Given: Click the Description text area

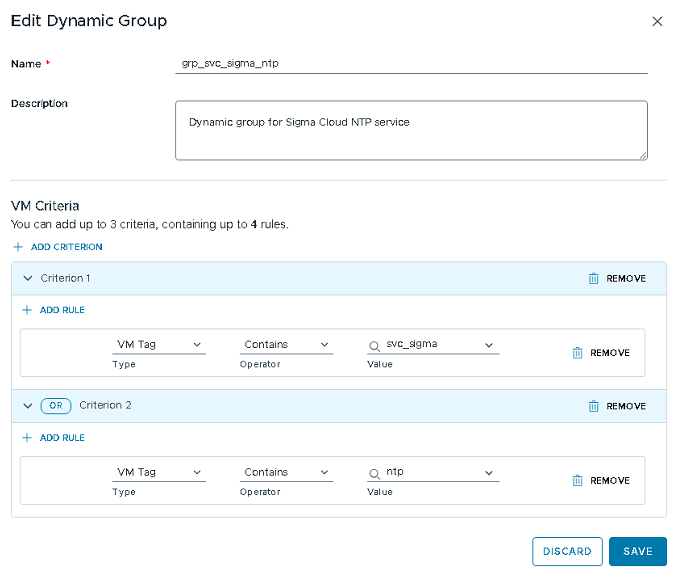Looking at the screenshot, I should click(410, 130).
